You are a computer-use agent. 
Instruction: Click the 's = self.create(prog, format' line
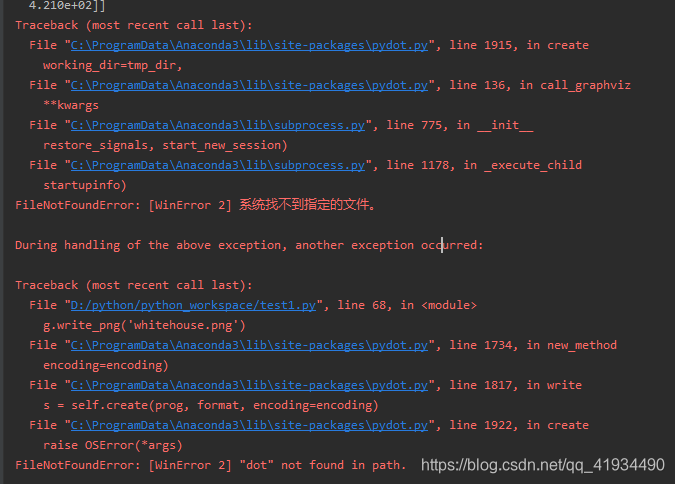coord(211,406)
